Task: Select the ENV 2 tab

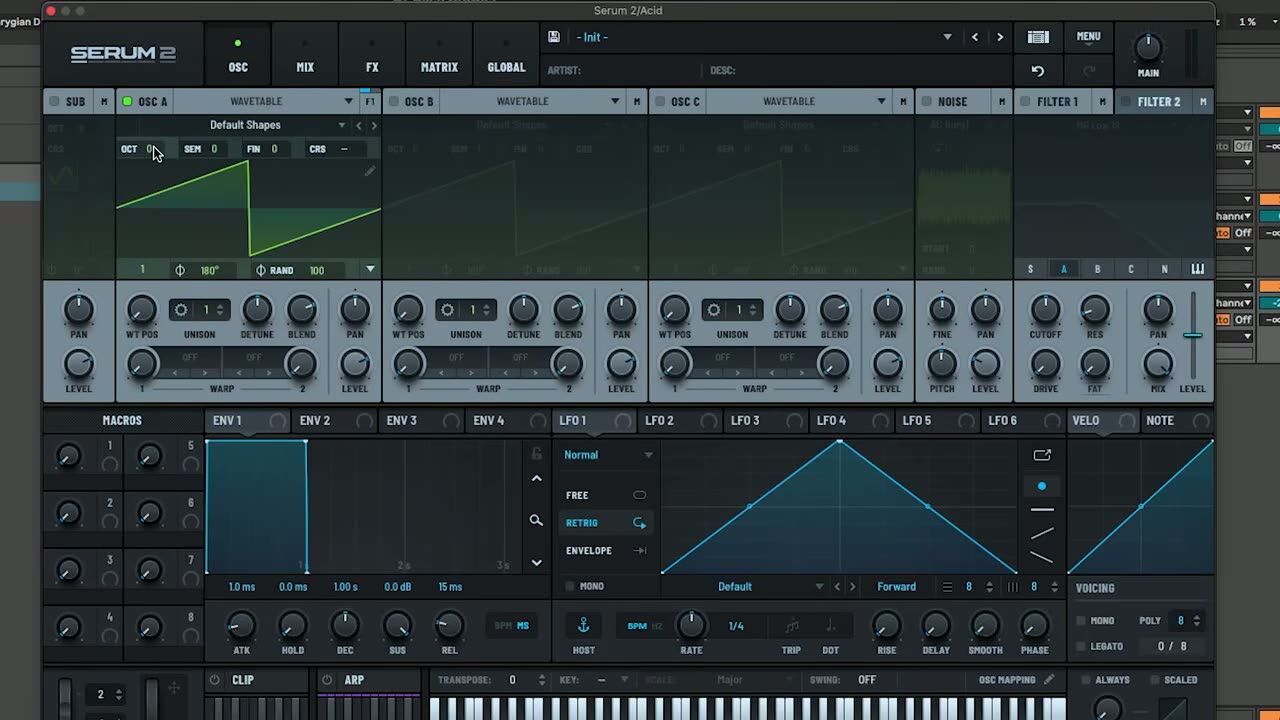Action: (335, 421)
